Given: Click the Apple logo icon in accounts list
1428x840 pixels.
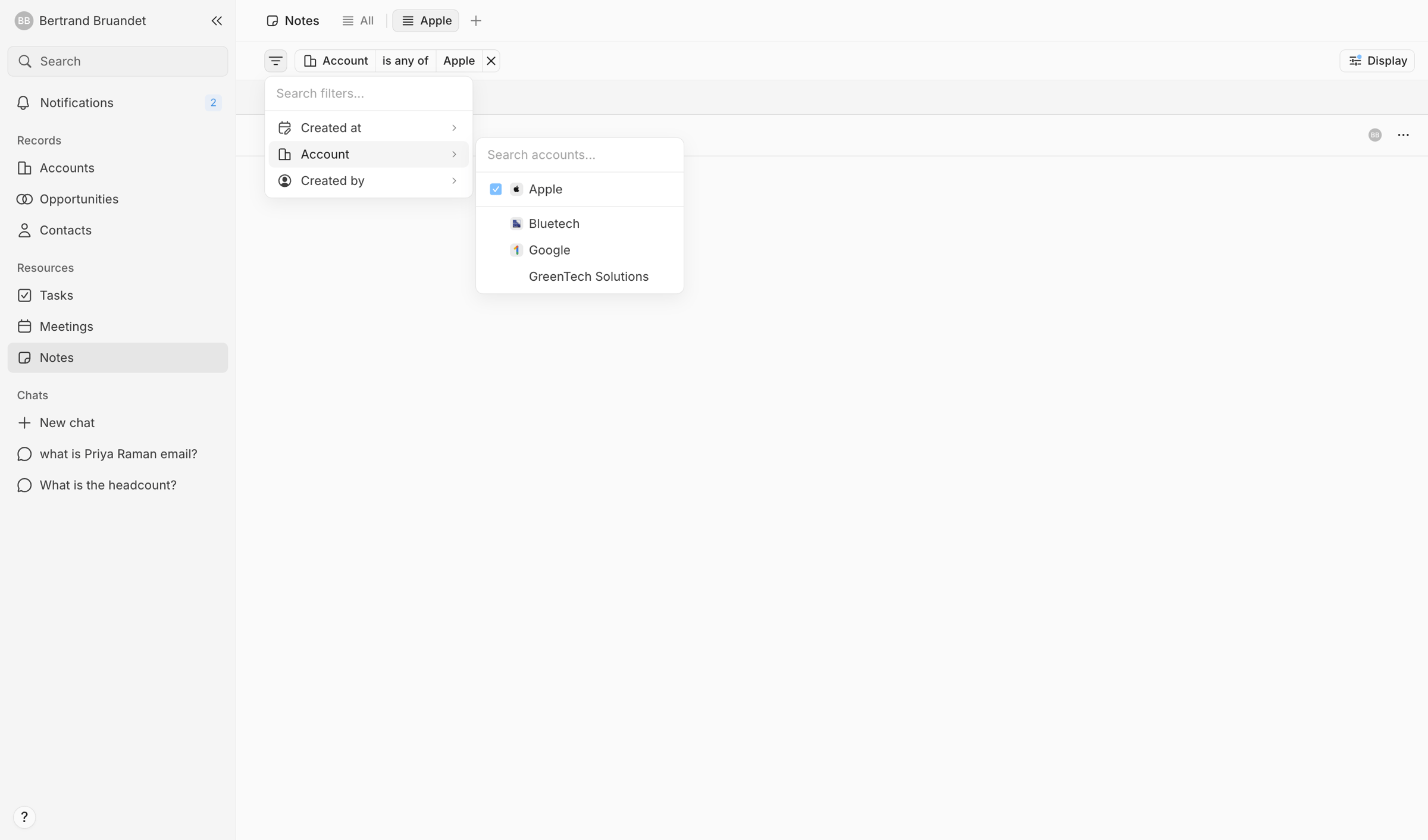Looking at the screenshot, I should (x=516, y=189).
